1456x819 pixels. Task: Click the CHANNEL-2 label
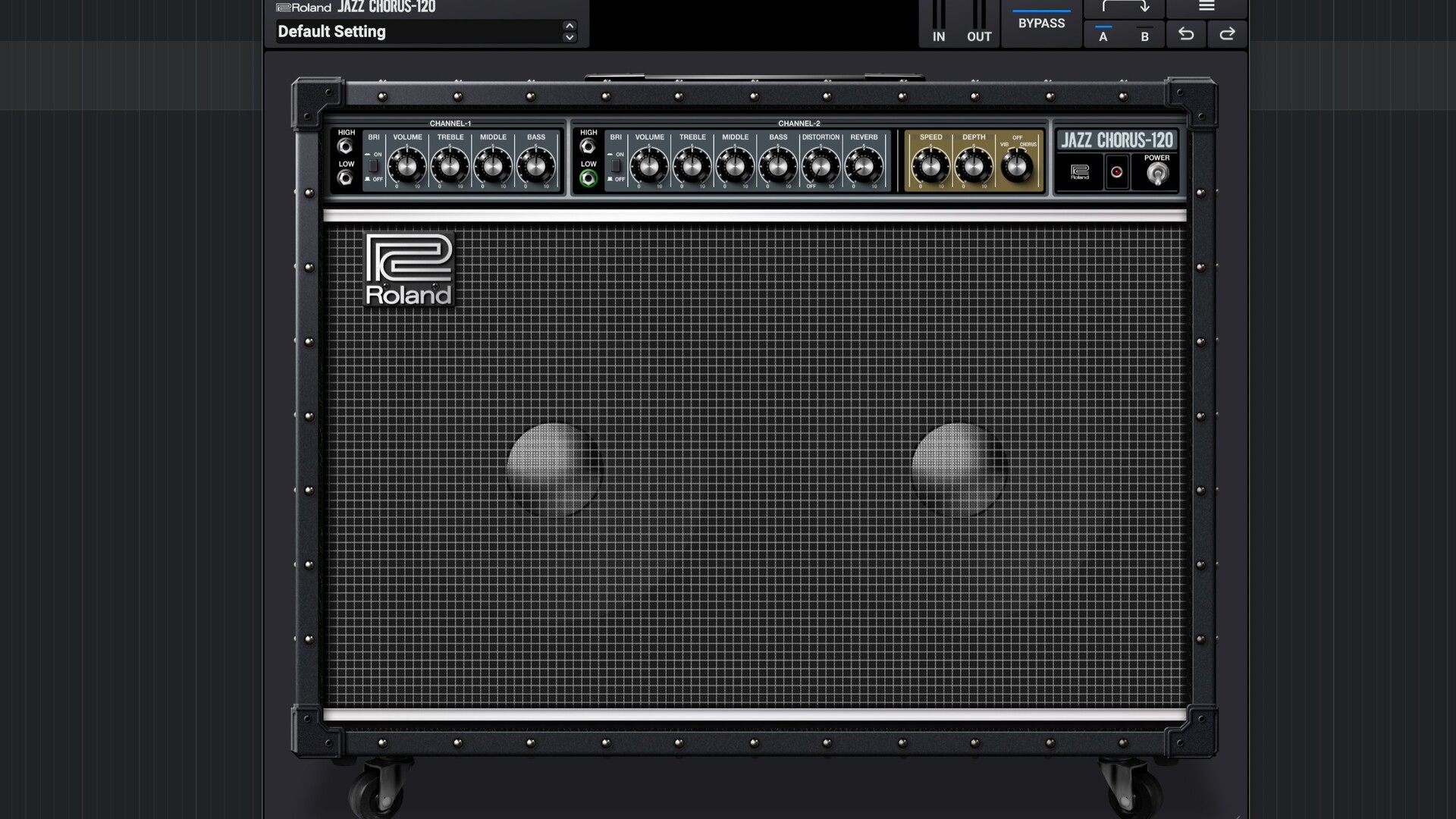coord(799,124)
